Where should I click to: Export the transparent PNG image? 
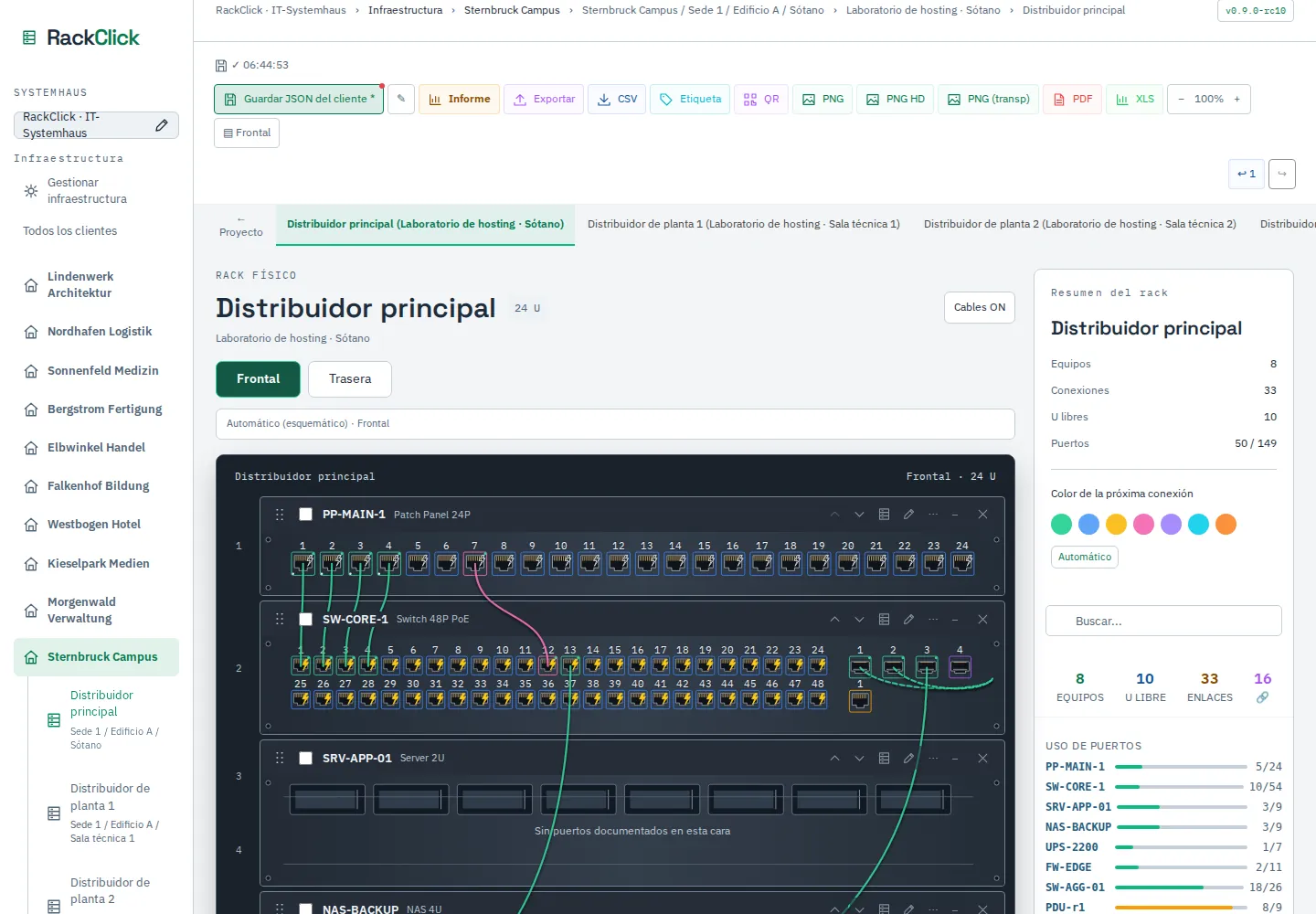pos(988,99)
